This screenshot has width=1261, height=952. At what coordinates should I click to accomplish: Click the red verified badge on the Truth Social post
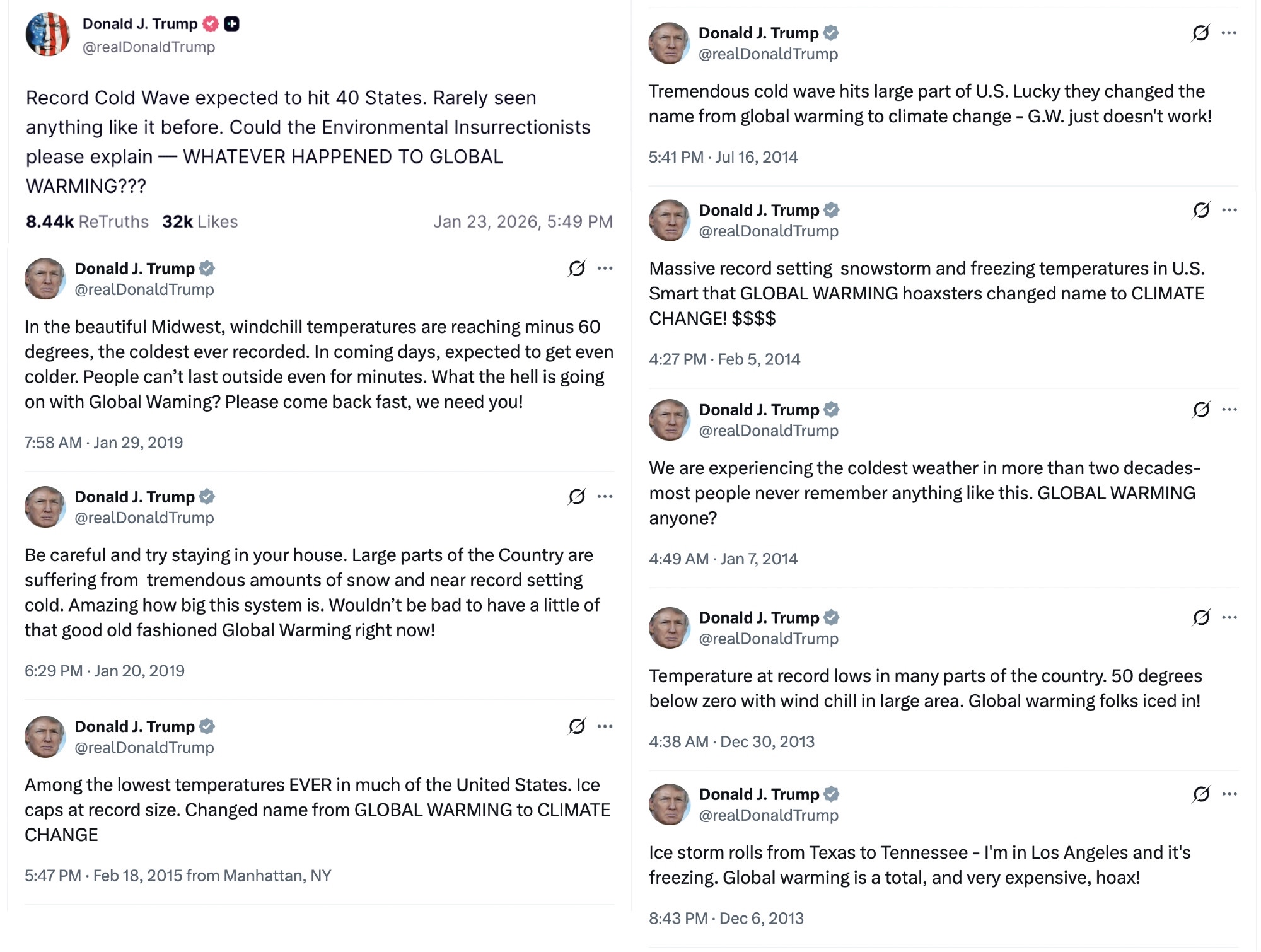point(211,24)
